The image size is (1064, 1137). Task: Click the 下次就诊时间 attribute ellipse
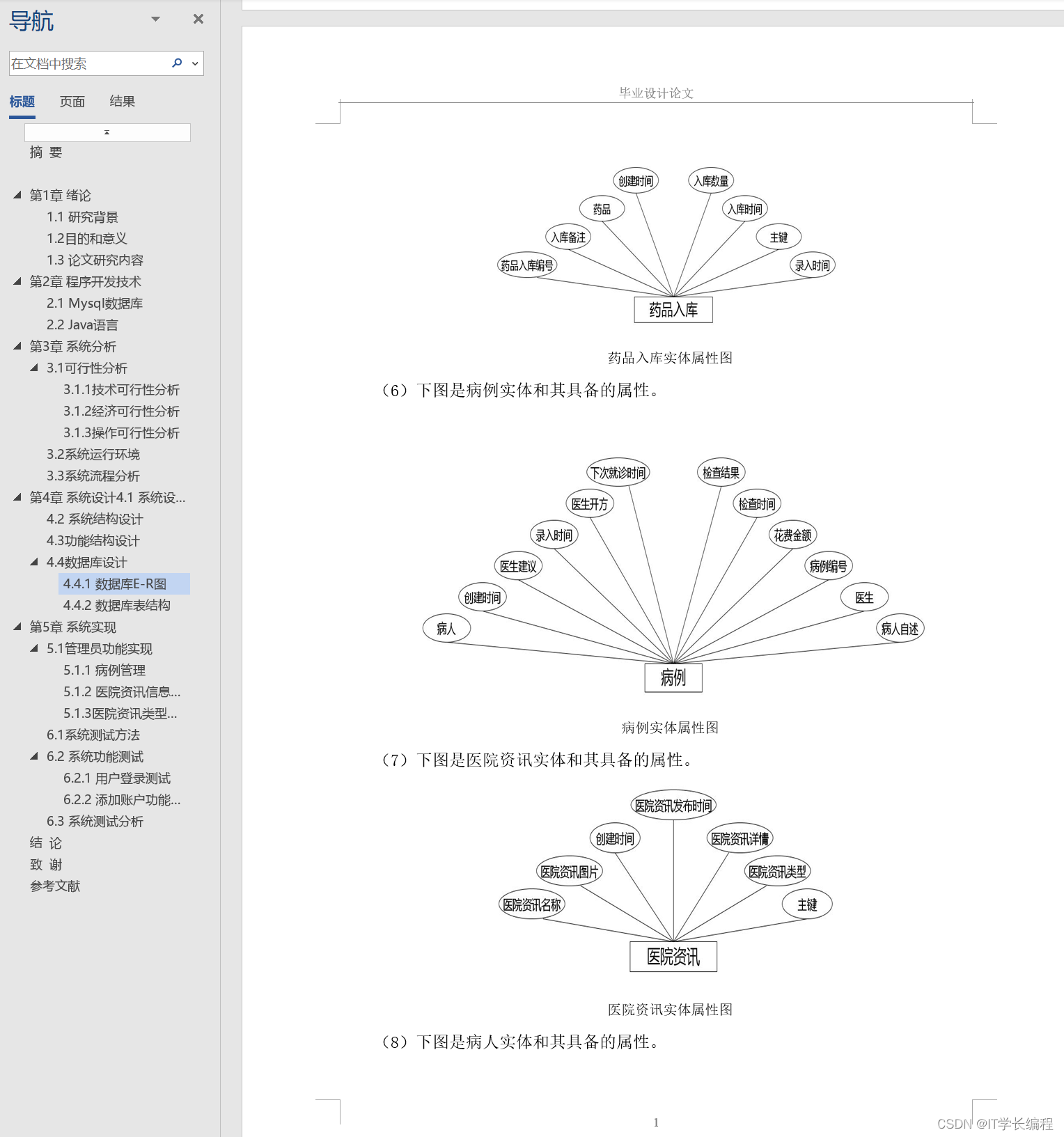pyautogui.click(x=618, y=473)
